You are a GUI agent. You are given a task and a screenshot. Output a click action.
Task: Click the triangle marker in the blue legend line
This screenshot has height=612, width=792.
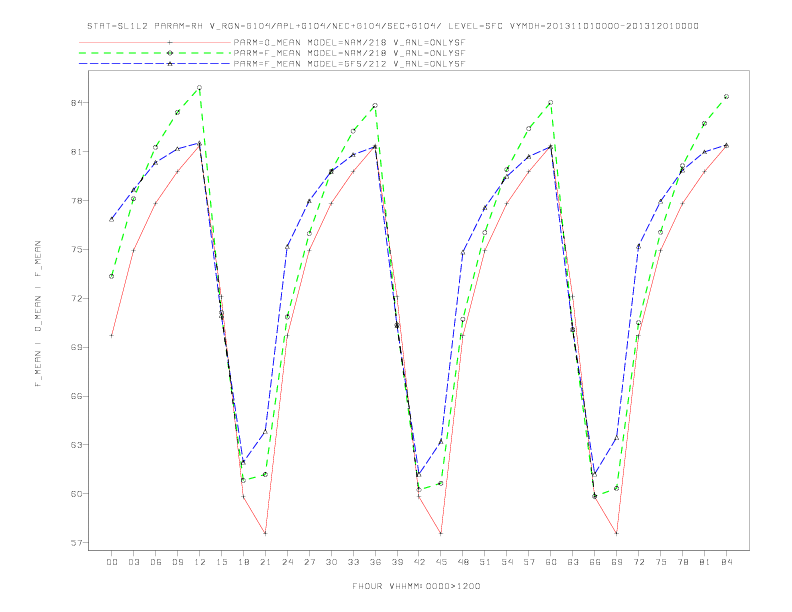tap(170, 64)
